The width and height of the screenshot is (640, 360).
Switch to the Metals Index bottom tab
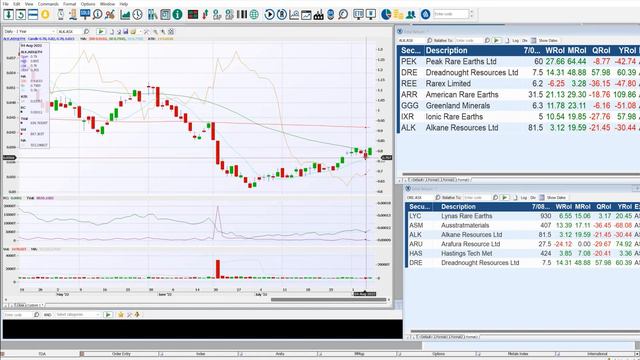(x=518, y=354)
